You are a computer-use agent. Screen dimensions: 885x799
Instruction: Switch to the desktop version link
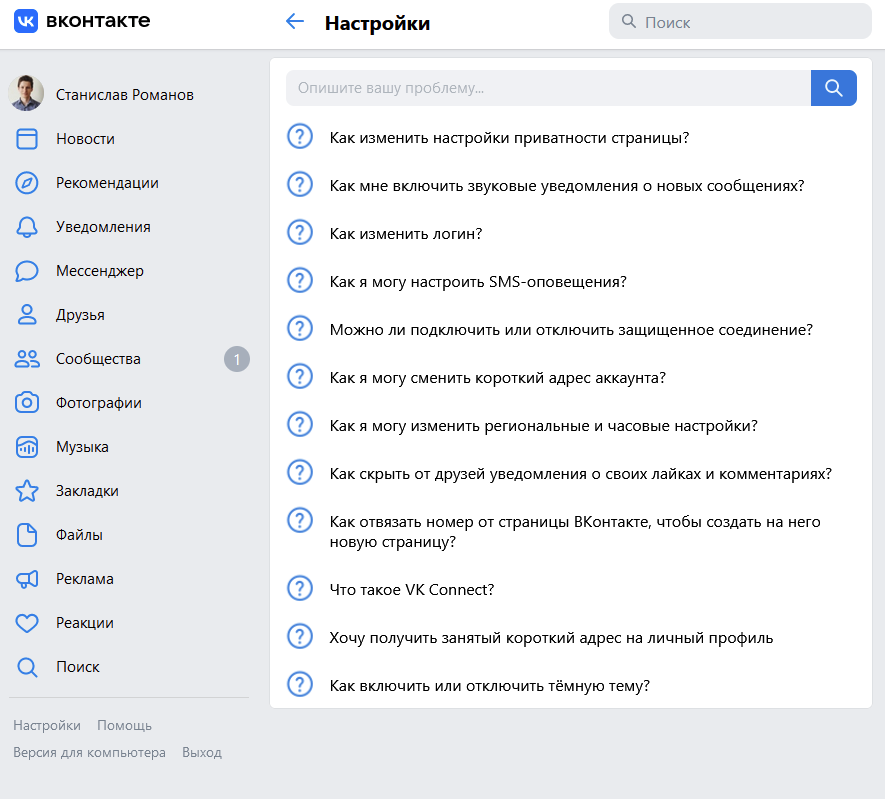89,752
